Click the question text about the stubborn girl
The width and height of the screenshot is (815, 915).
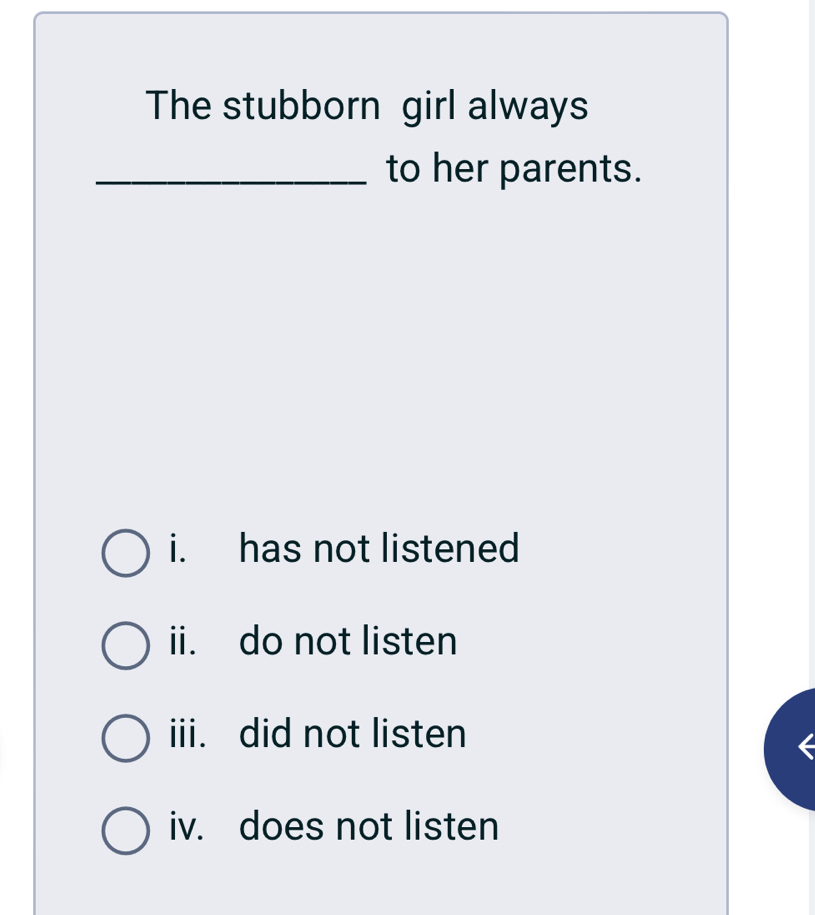pyautogui.click(x=367, y=106)
